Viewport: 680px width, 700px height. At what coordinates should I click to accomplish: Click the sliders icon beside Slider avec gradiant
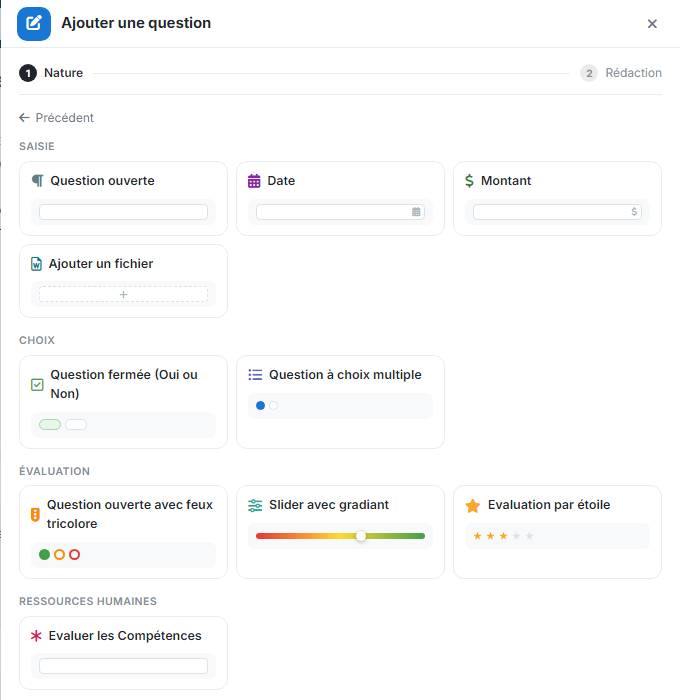pos(255,505)
